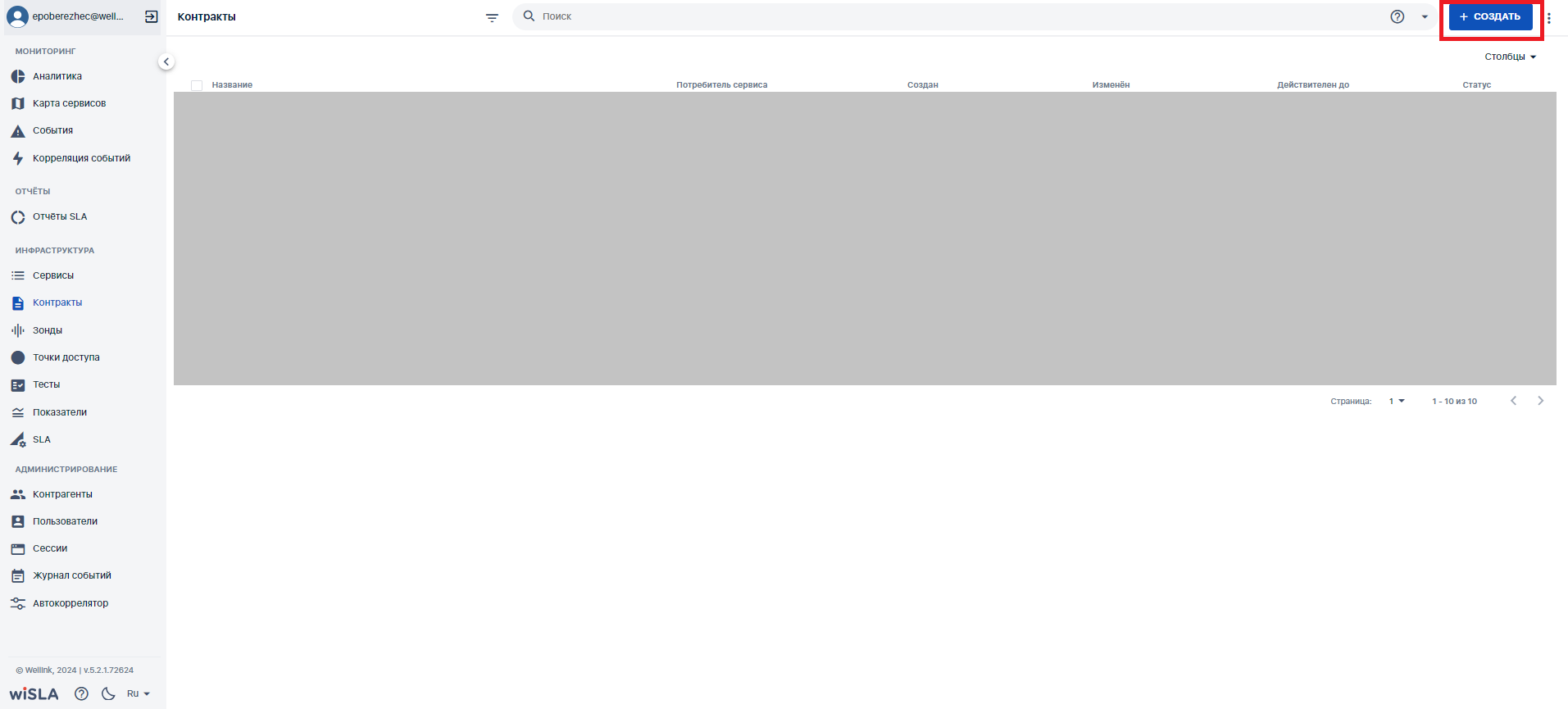Click the Карта сервисов map icon

point(18,103)
